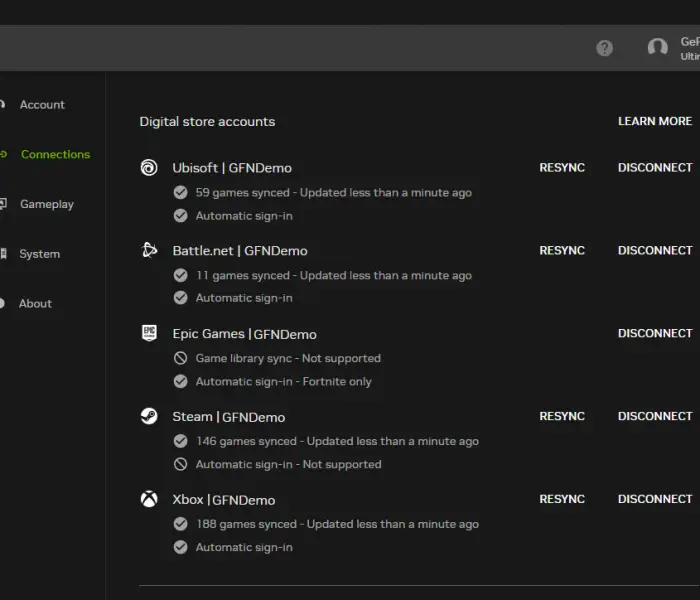The image size is (700, 600).
Task: Click the Xbox logo icon
Action: (149, 499)
